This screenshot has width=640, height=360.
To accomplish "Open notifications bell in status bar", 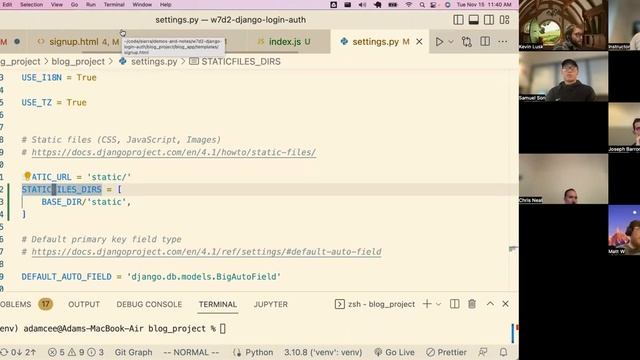I will point(503,352).
